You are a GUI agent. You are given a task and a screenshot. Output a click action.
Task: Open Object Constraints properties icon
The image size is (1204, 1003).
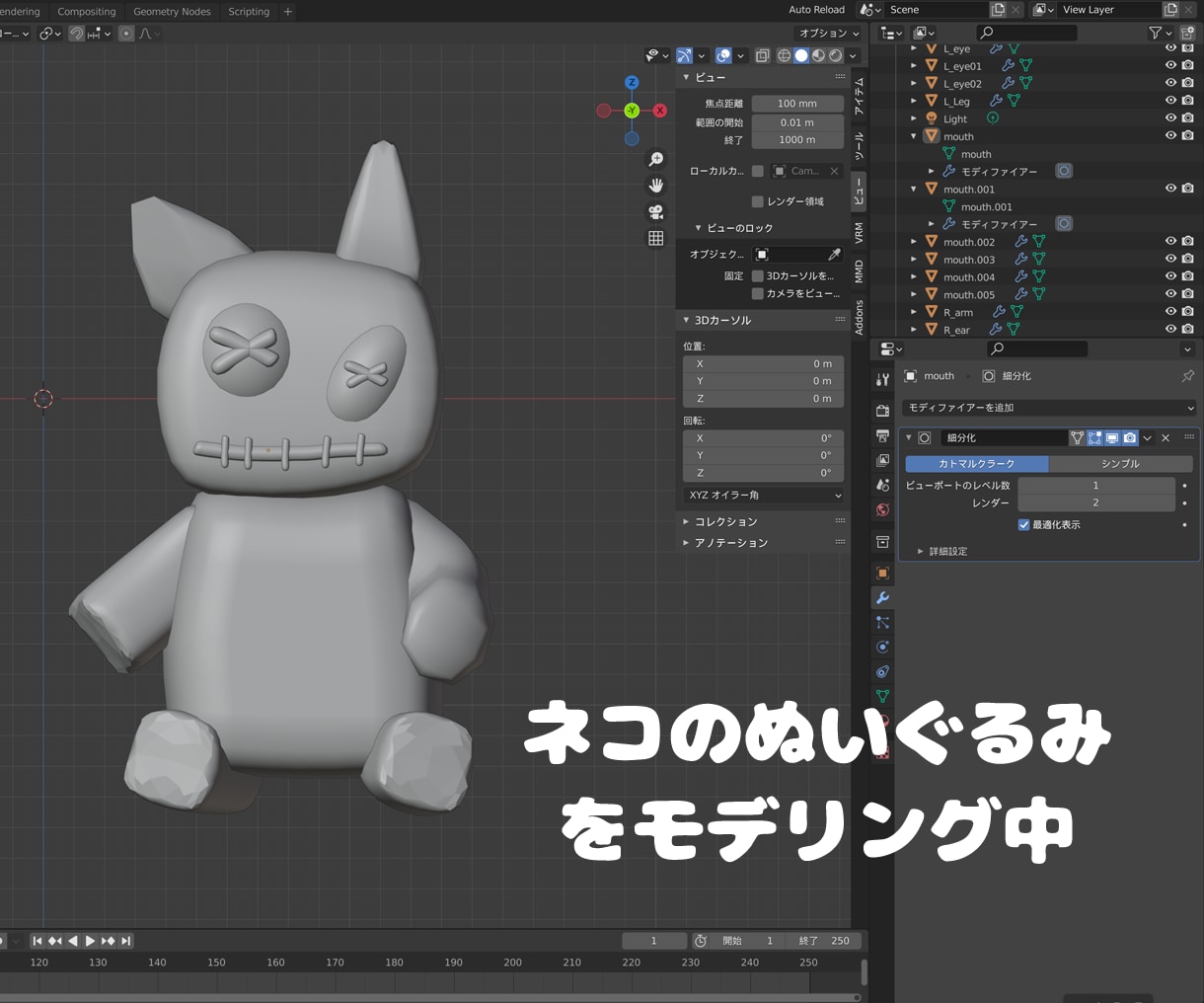pos(882,671)
